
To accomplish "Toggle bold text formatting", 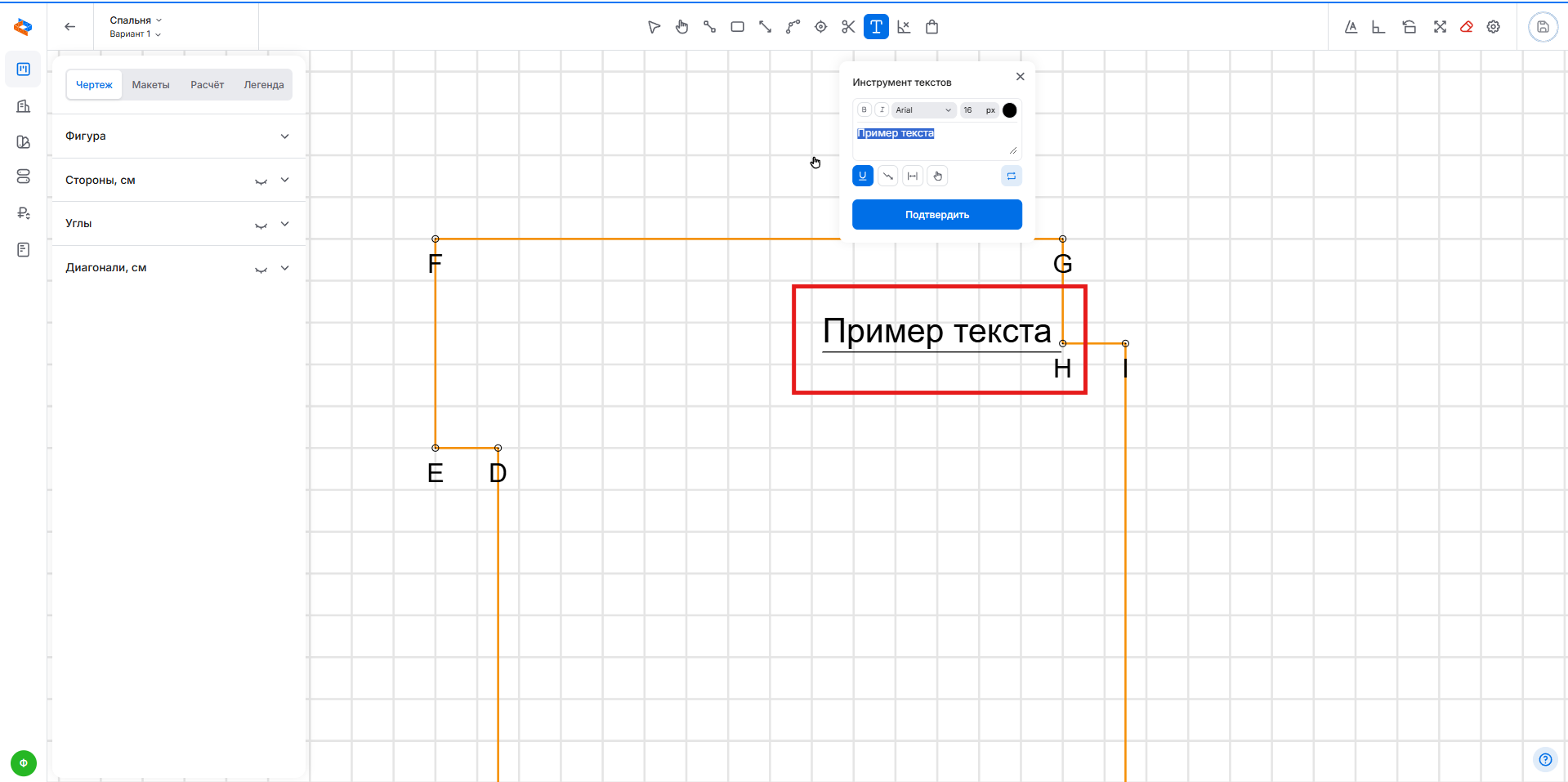I will [x=864, y=110].
